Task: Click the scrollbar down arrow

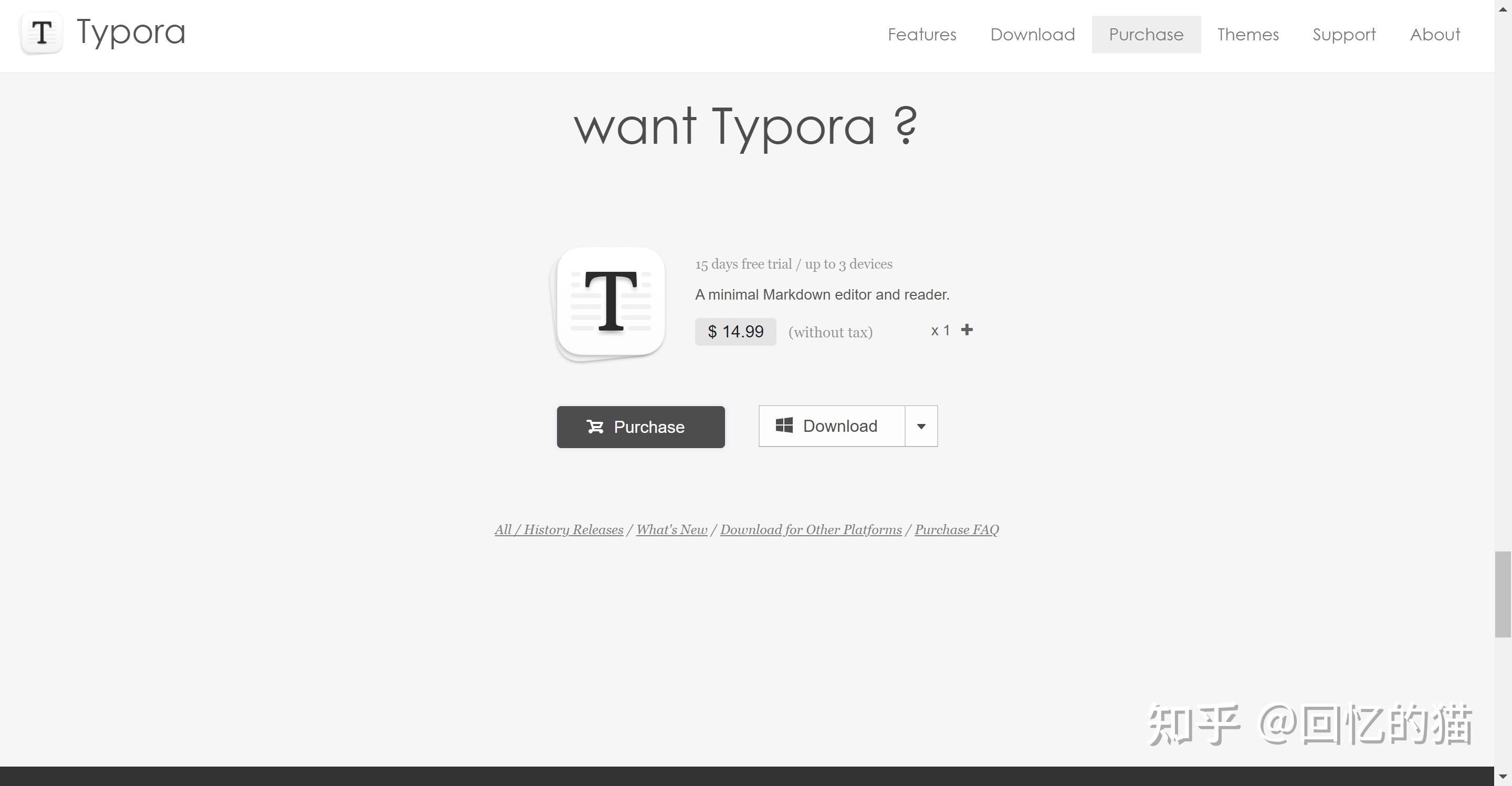Action: pos(1503,777)
